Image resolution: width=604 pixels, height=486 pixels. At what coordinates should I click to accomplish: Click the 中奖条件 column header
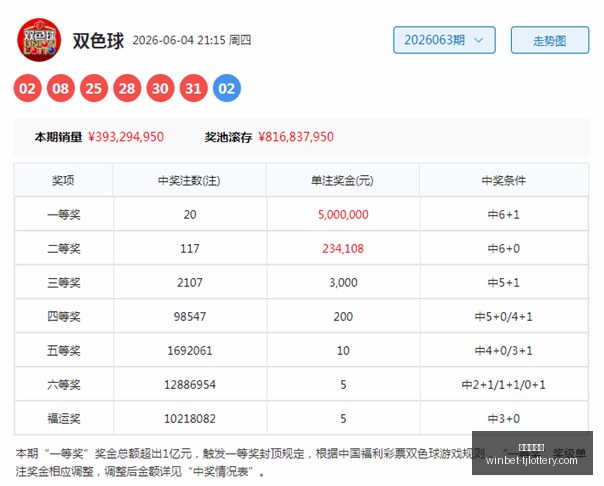point(504,180)
